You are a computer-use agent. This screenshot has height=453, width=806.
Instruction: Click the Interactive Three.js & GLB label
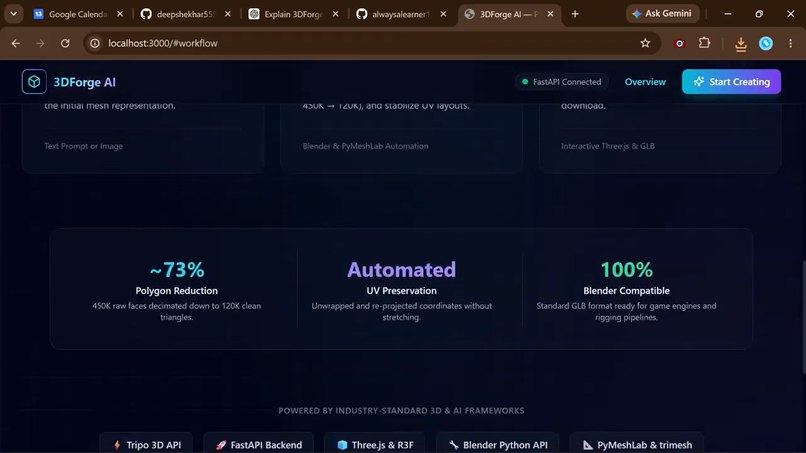608,146
